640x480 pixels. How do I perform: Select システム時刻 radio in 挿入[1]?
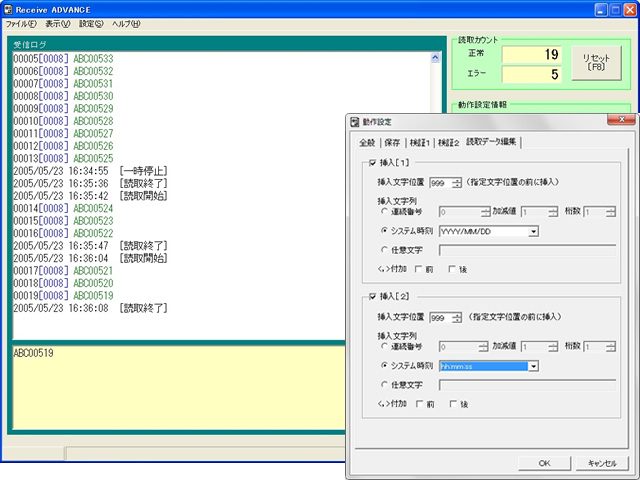pos(384,231)
